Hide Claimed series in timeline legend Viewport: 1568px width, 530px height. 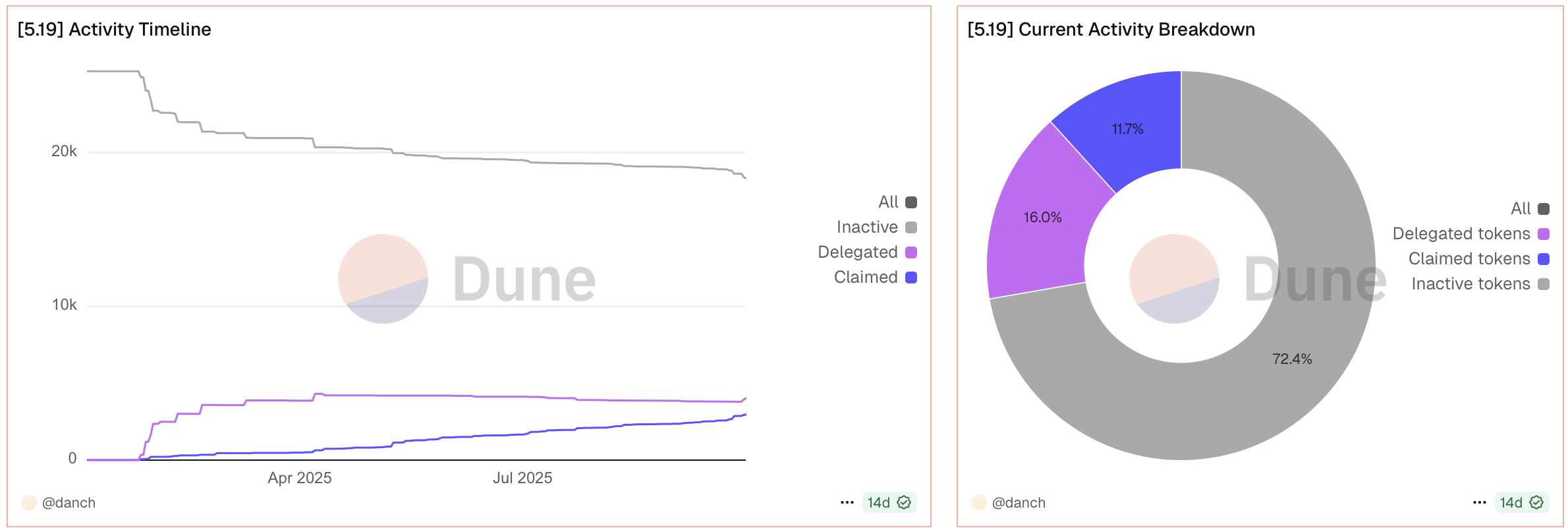point(875,278)
